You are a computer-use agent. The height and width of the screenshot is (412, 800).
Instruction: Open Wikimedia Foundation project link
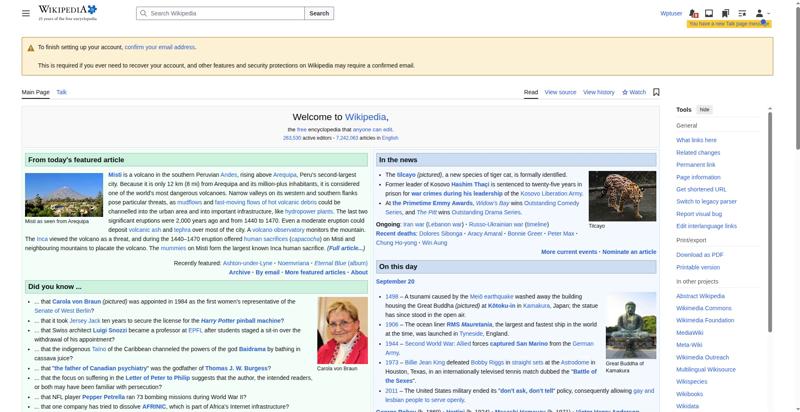(705, 320)
